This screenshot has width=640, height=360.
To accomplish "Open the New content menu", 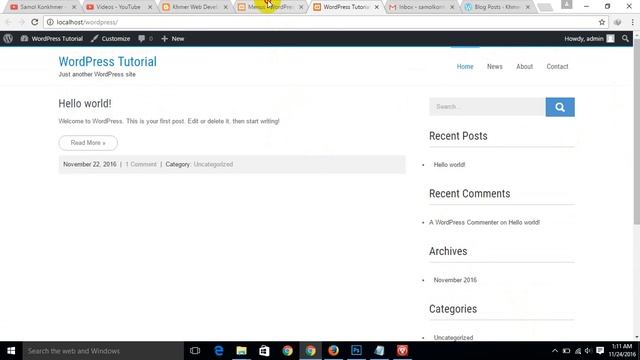I will pos(173,38).
